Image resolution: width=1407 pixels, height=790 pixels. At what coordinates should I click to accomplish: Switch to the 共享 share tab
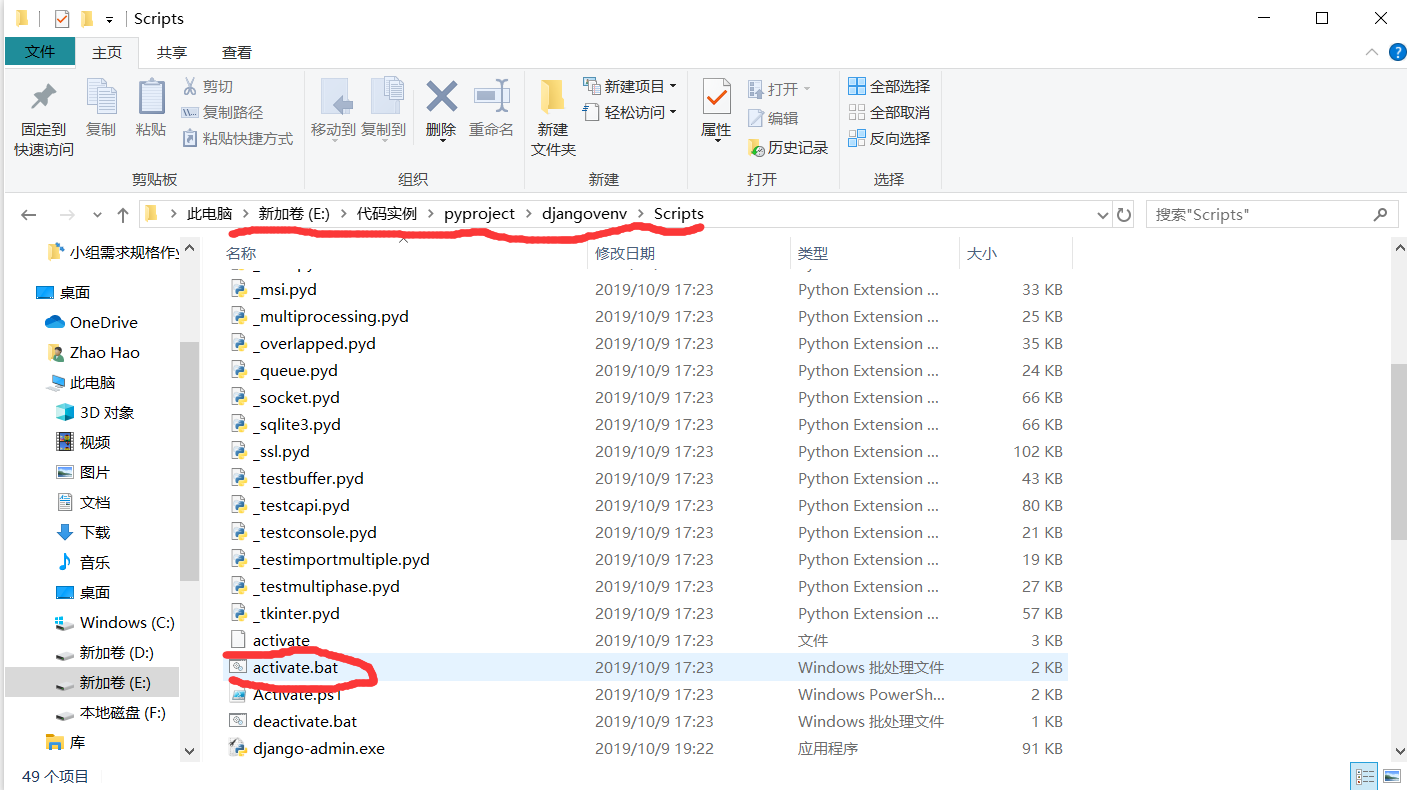tap(172, 53)
